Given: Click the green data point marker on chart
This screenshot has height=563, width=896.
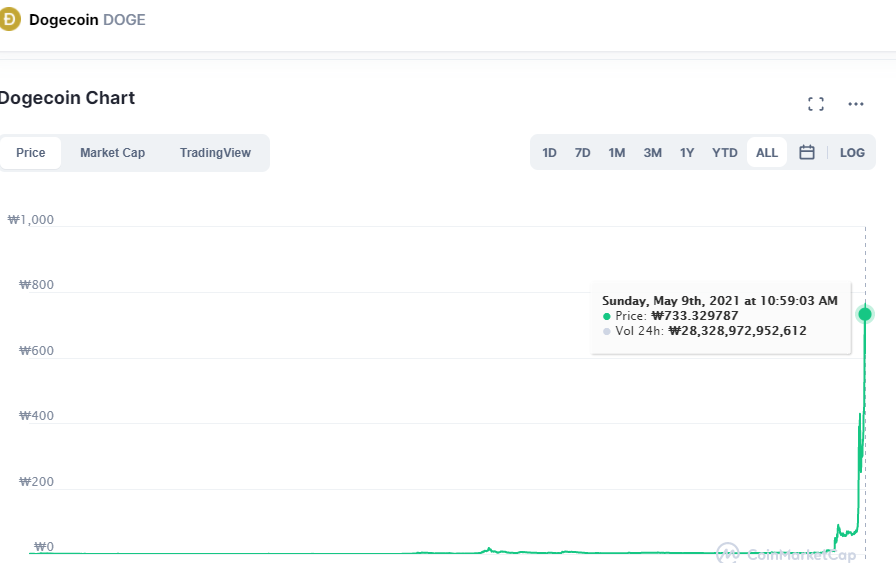Looking at the screenshot, I should [x=865, y=314].
